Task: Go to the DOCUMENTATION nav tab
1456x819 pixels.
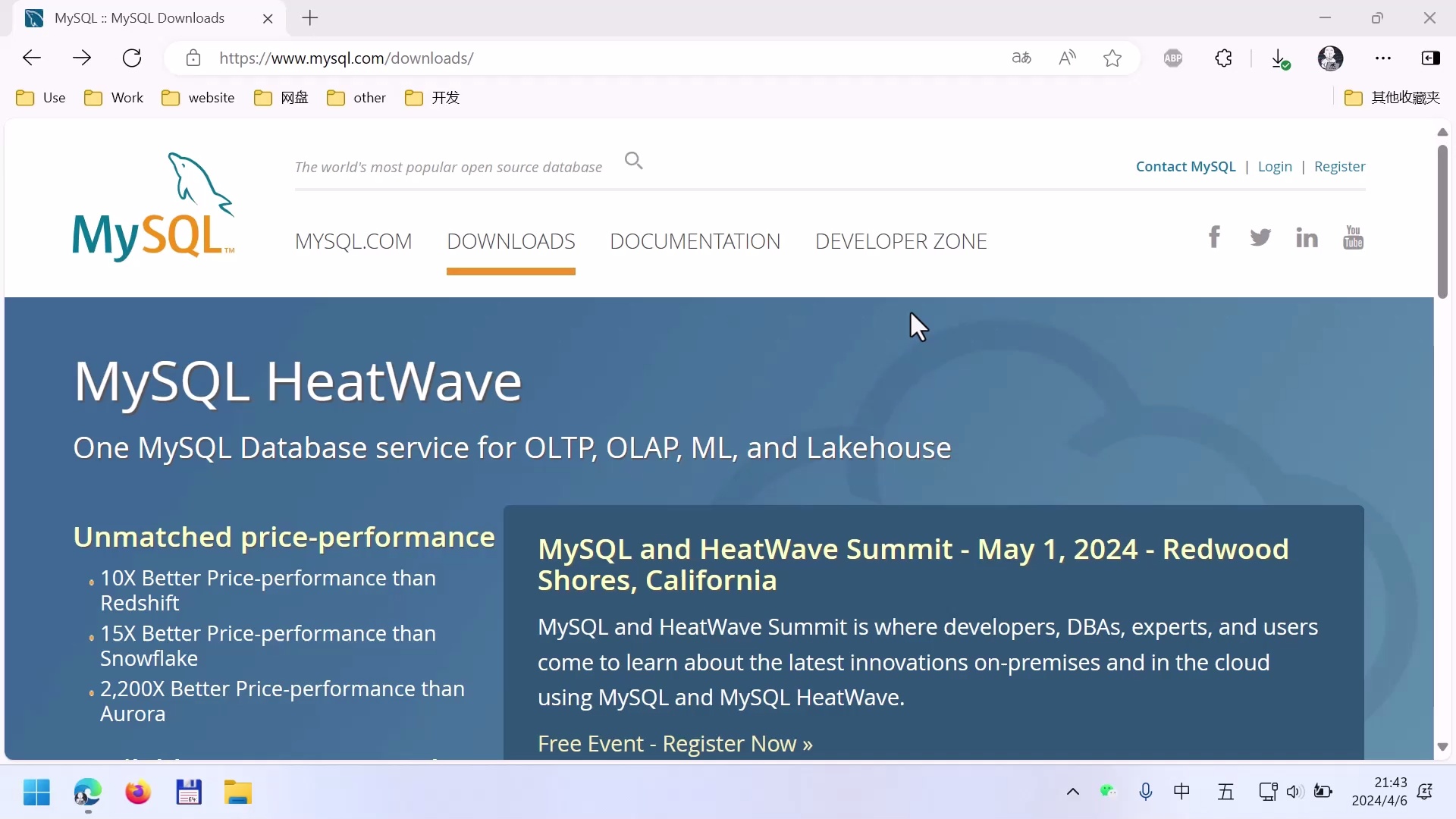Action: coord(695,241)
